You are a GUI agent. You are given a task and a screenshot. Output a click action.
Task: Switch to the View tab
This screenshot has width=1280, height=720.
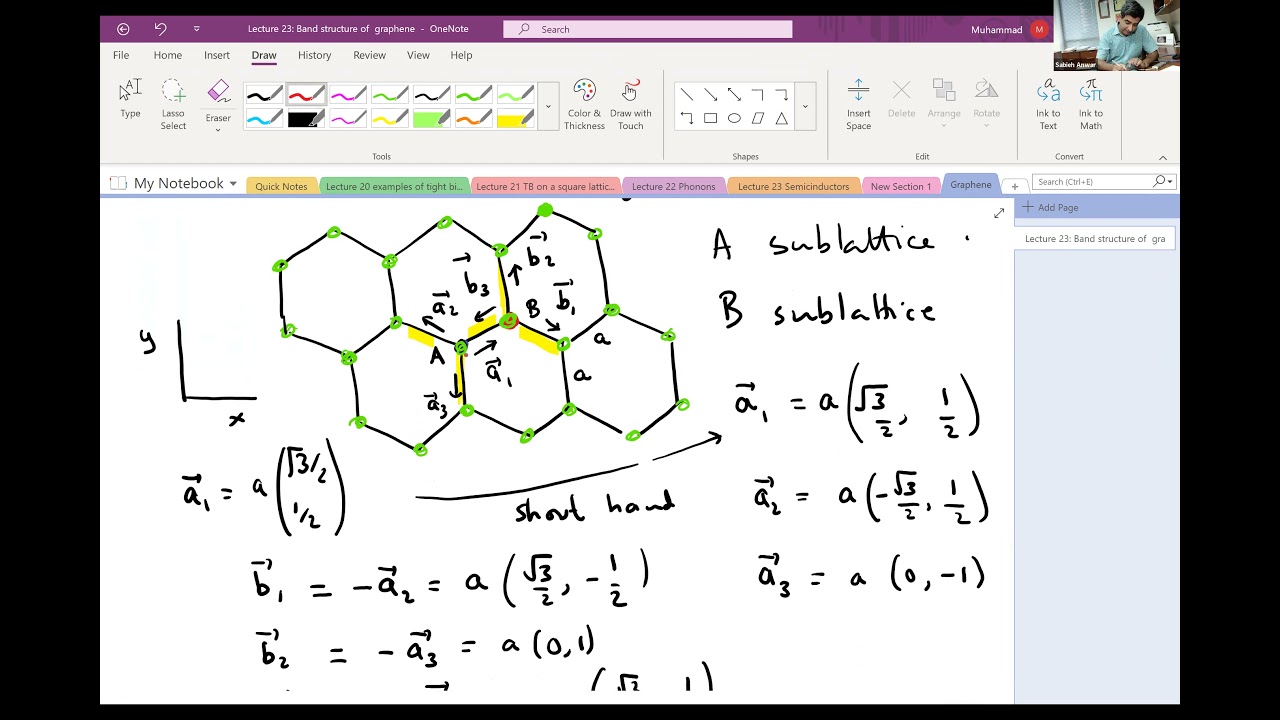[x=418, y=55]
